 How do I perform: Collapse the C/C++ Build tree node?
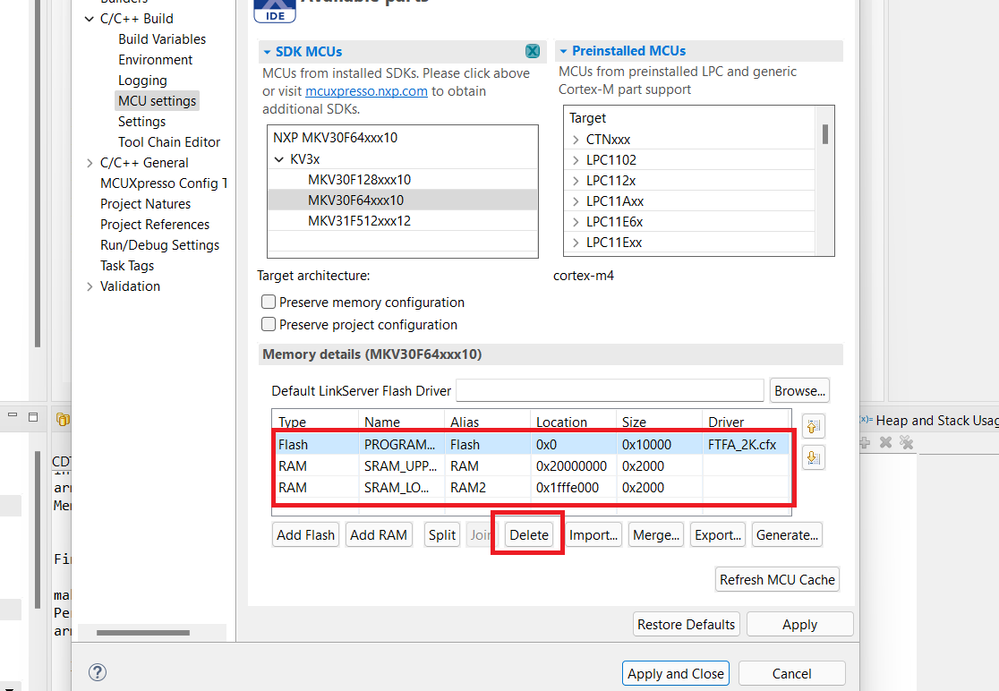(x=89, y=18)
